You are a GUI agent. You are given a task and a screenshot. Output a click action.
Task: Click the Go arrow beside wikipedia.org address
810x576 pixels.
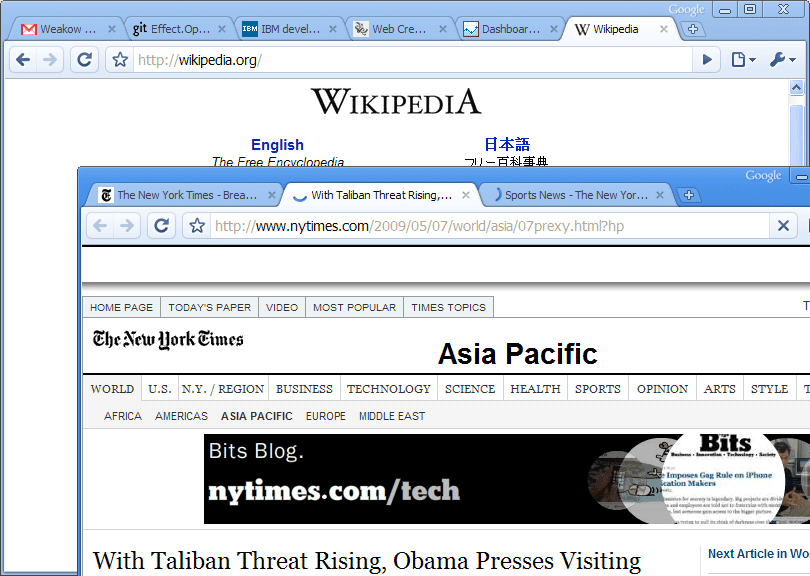707,60
